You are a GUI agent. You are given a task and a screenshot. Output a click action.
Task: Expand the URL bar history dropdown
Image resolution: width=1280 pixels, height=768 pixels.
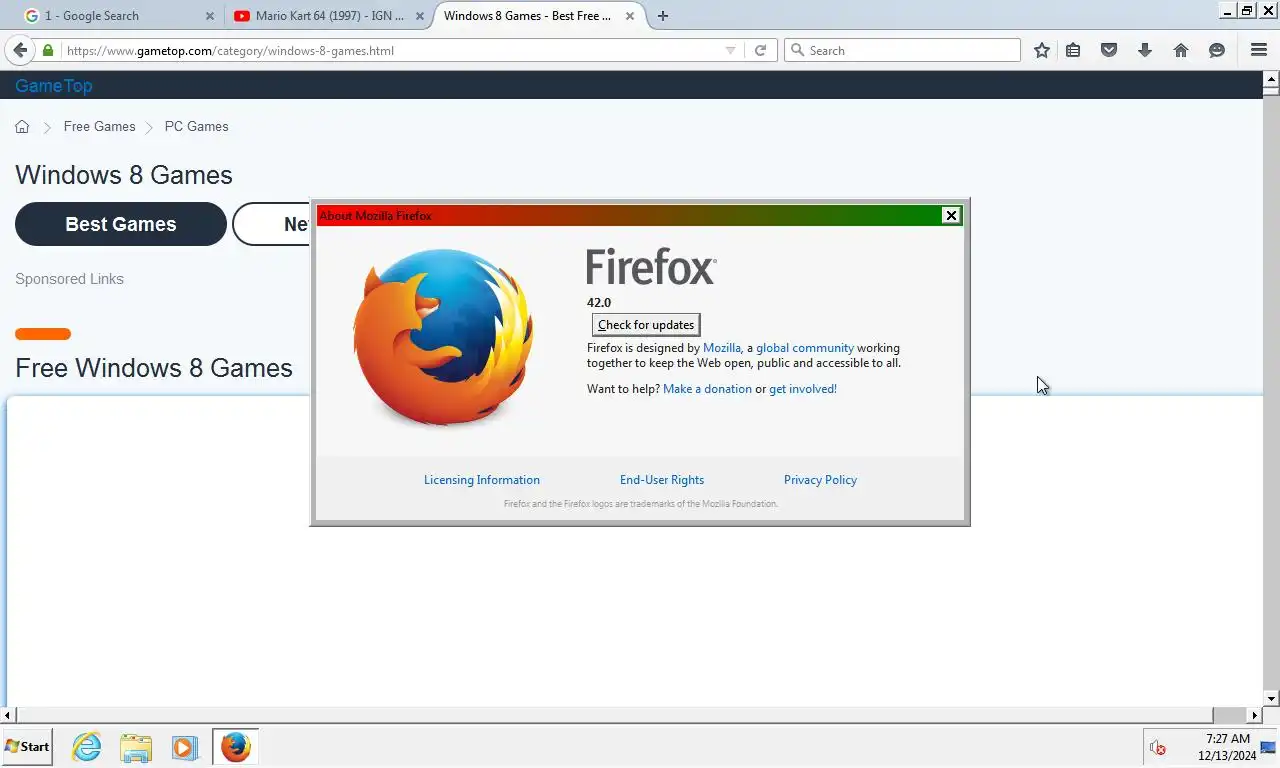pos(730,50)
